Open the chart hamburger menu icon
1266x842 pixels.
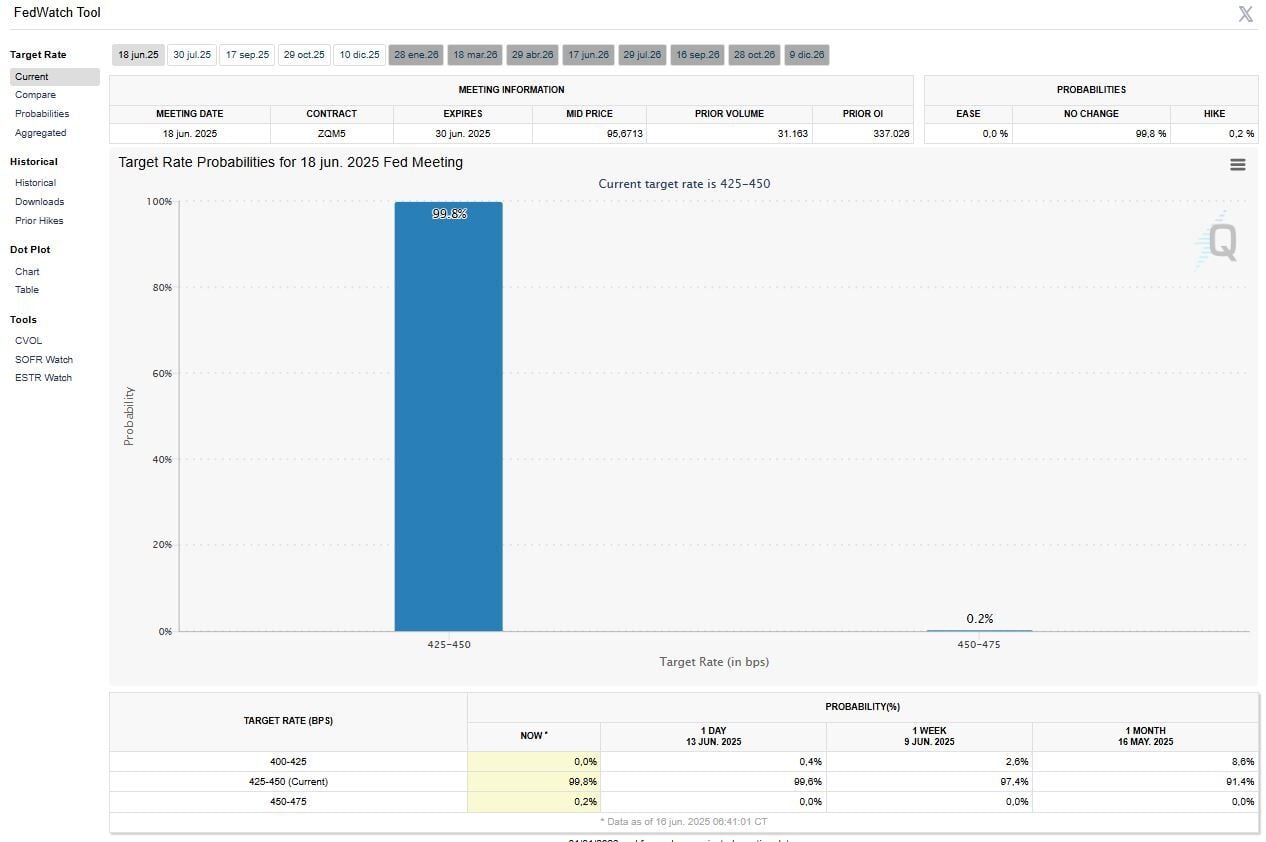[x=1237, y=165]
